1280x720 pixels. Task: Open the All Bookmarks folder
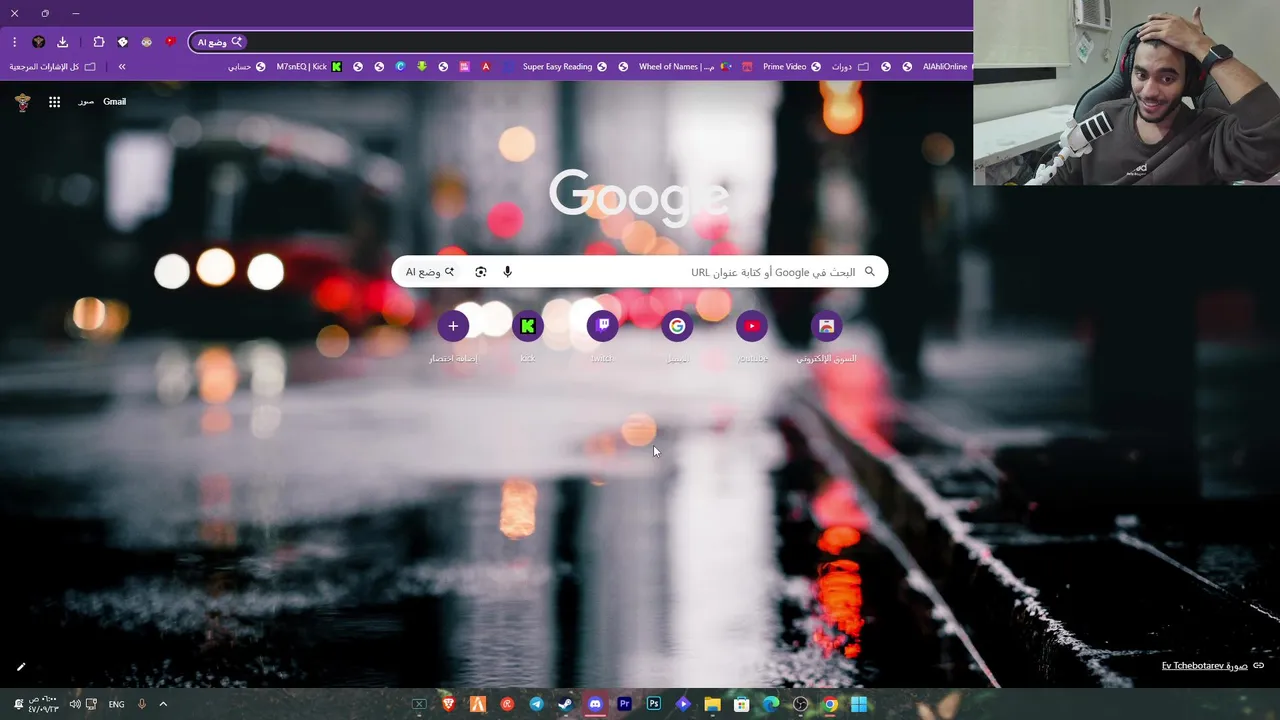52,67
